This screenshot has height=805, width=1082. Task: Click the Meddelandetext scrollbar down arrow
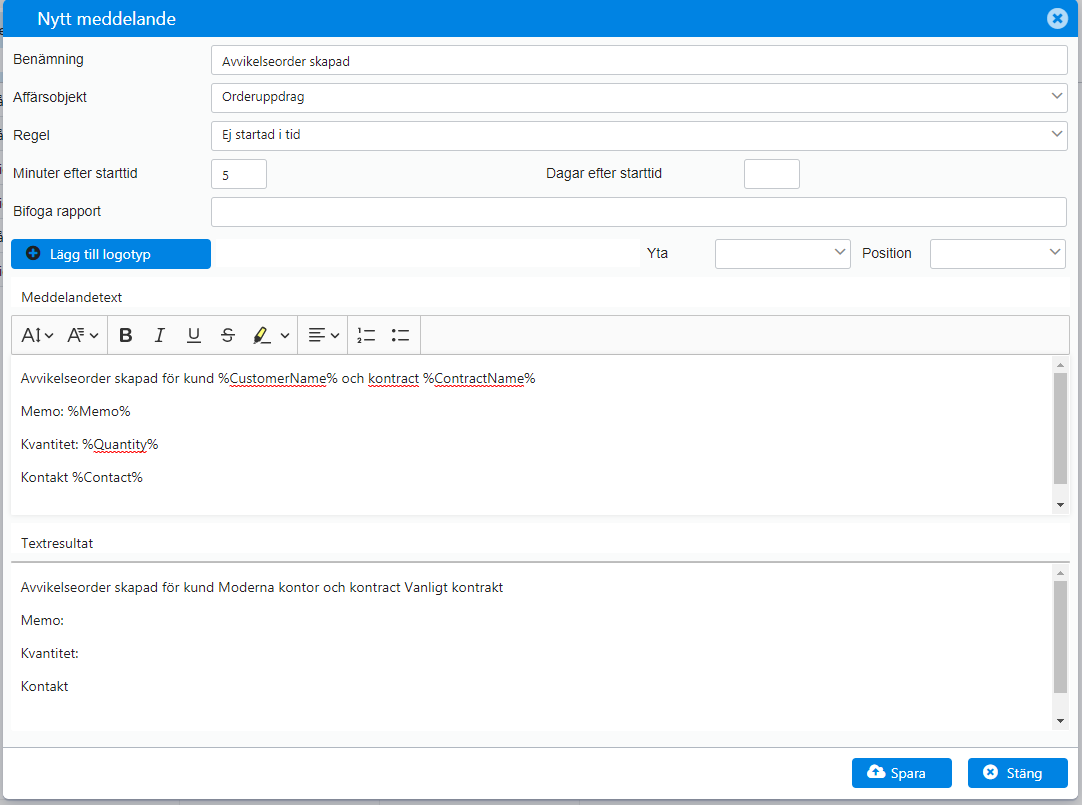(1061, 505)
